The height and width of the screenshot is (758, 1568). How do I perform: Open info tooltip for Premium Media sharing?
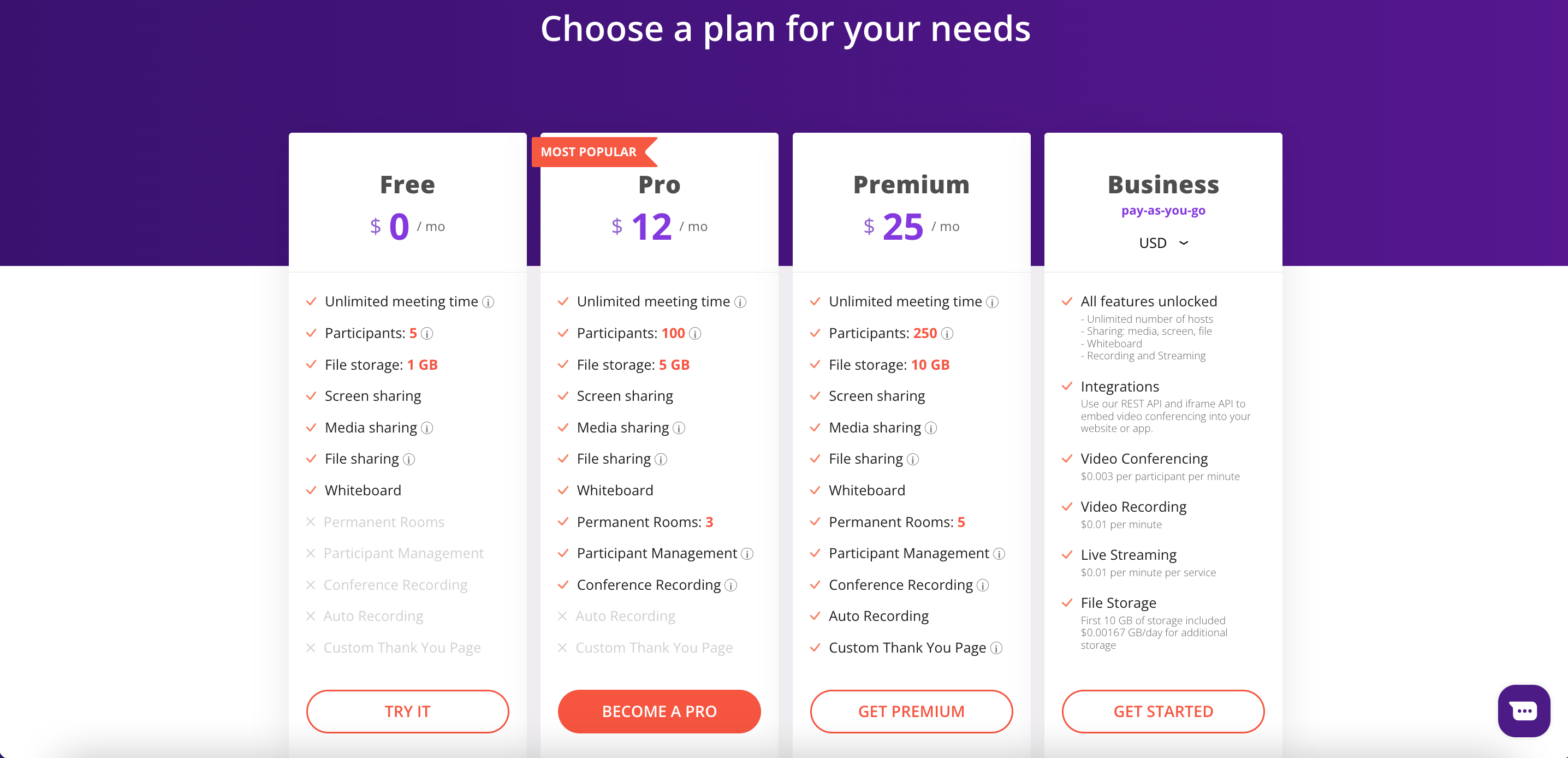[x=931, y=428]
